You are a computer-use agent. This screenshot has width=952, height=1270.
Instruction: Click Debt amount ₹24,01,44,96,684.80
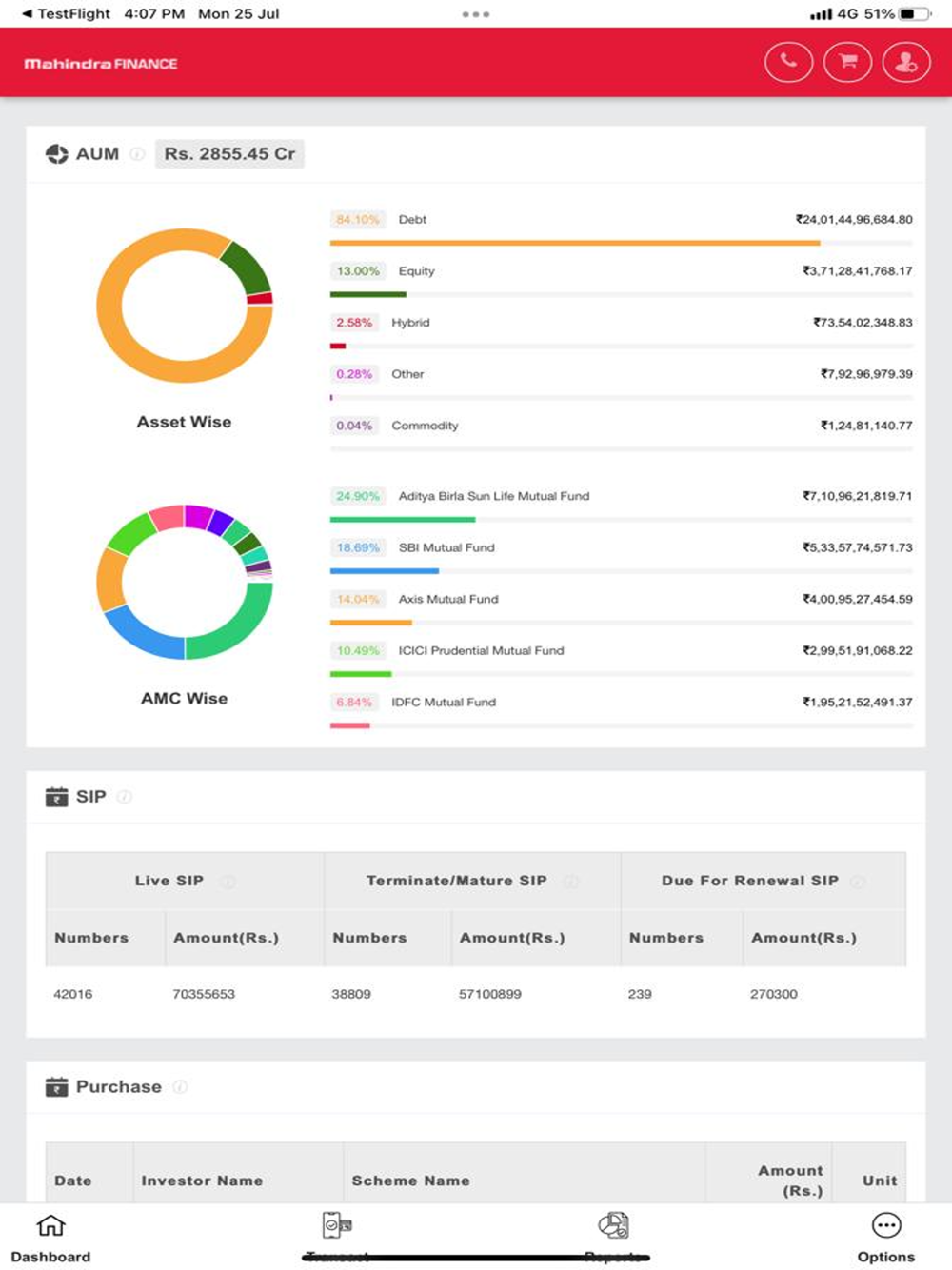click(854, 220)
